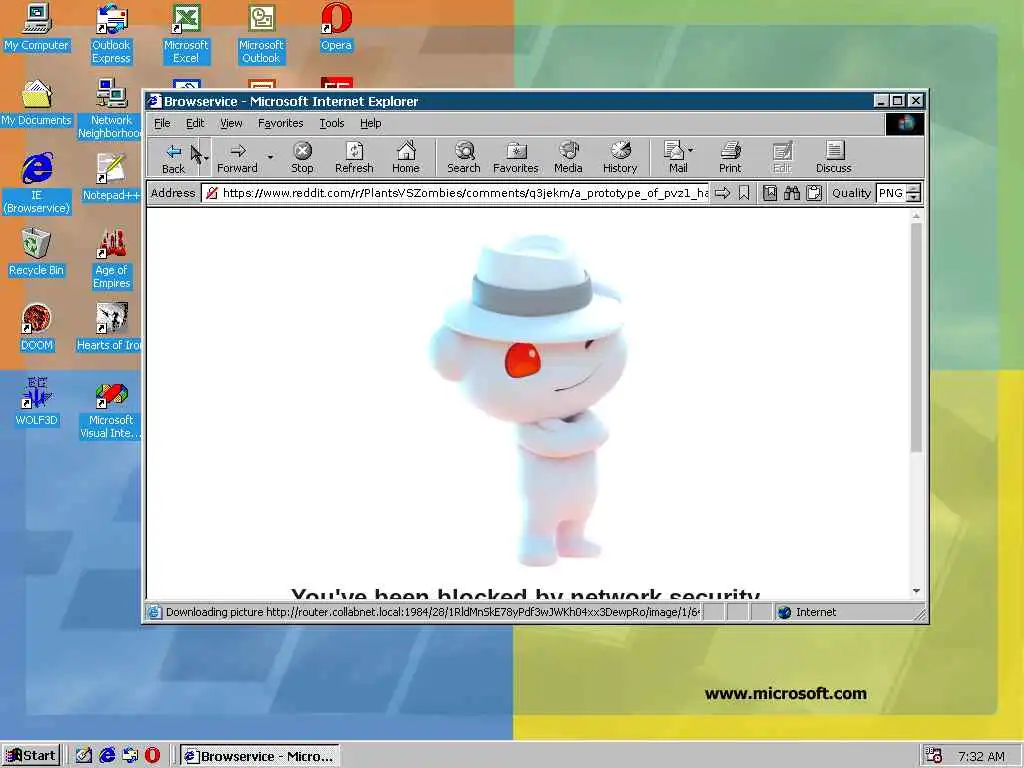Show the History pane
The width and height of the screenshot is (1024, 768).
point(620,157)
